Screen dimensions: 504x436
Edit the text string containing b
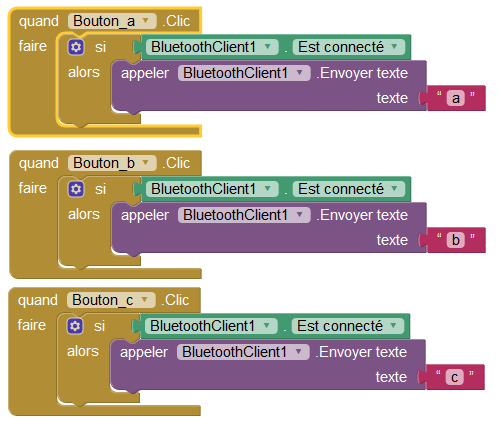(x=456, y=240)
